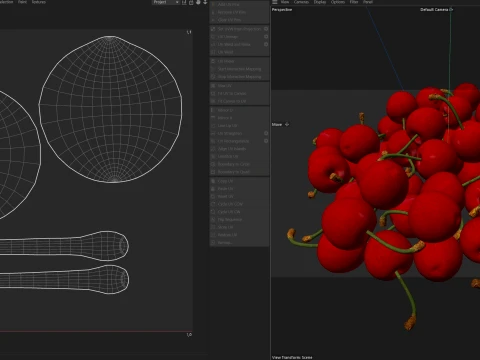Screen dimensions: 480x360
Task: Run the UV Weld command
Action: pos(239,52)
